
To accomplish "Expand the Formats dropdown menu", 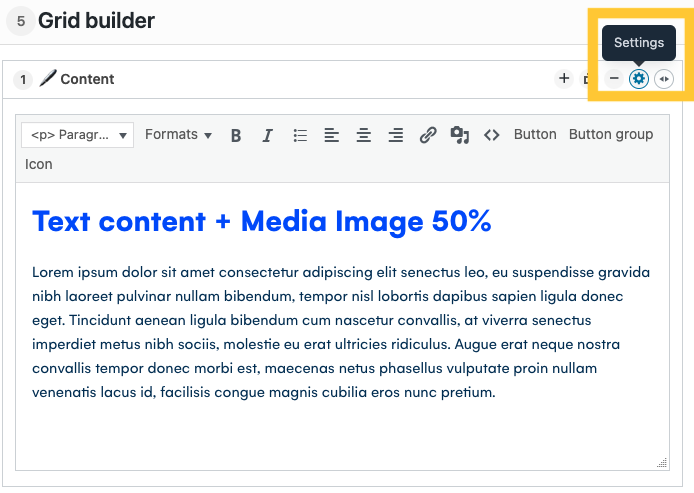I will click(x=178, y=135).
